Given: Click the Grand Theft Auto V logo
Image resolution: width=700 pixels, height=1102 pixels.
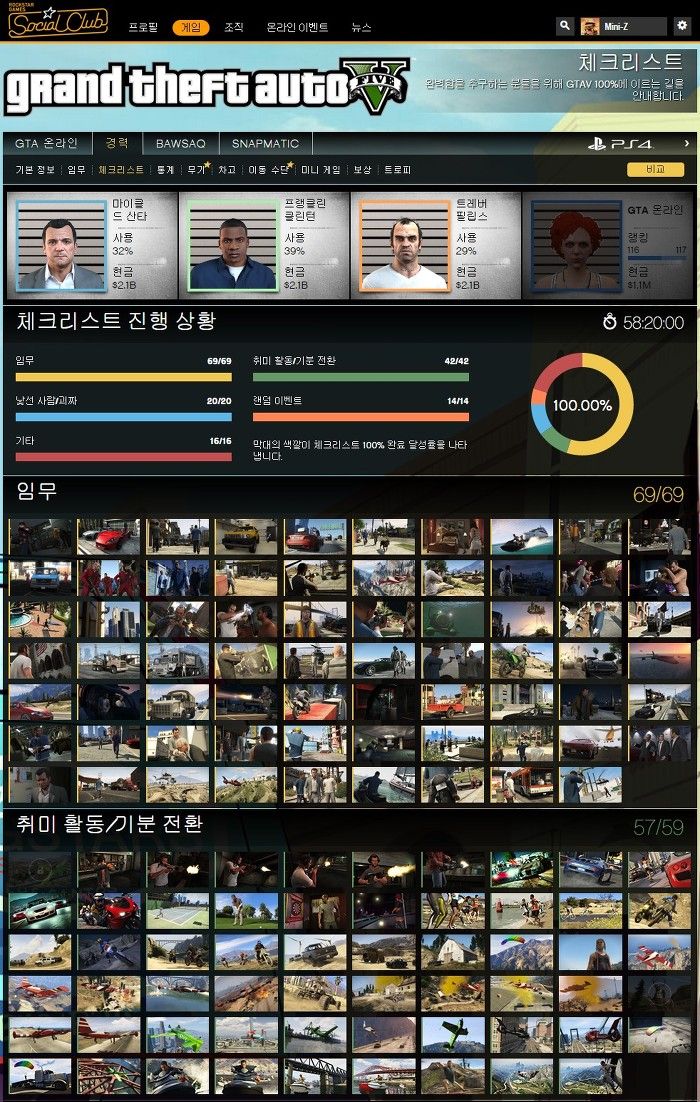Looking at the screenshot, I should [x=207, y=87].
